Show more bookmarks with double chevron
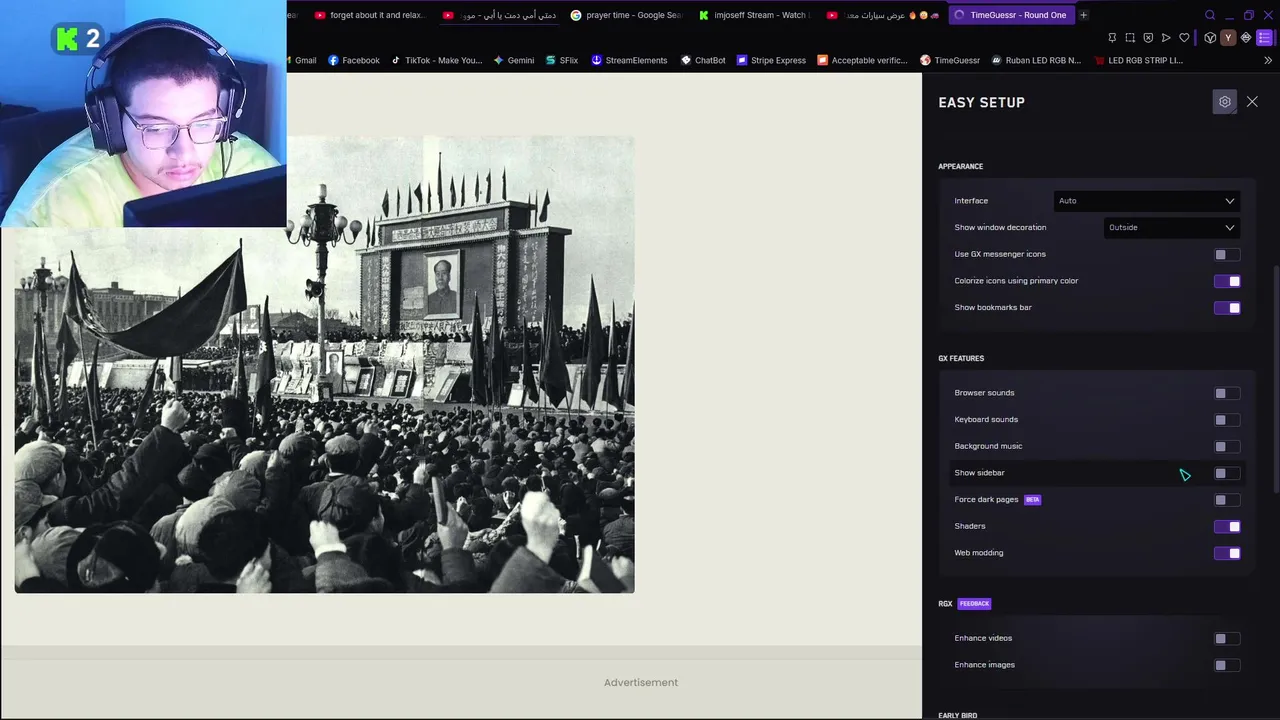The image size is (1280, 720). [1268, 60]
